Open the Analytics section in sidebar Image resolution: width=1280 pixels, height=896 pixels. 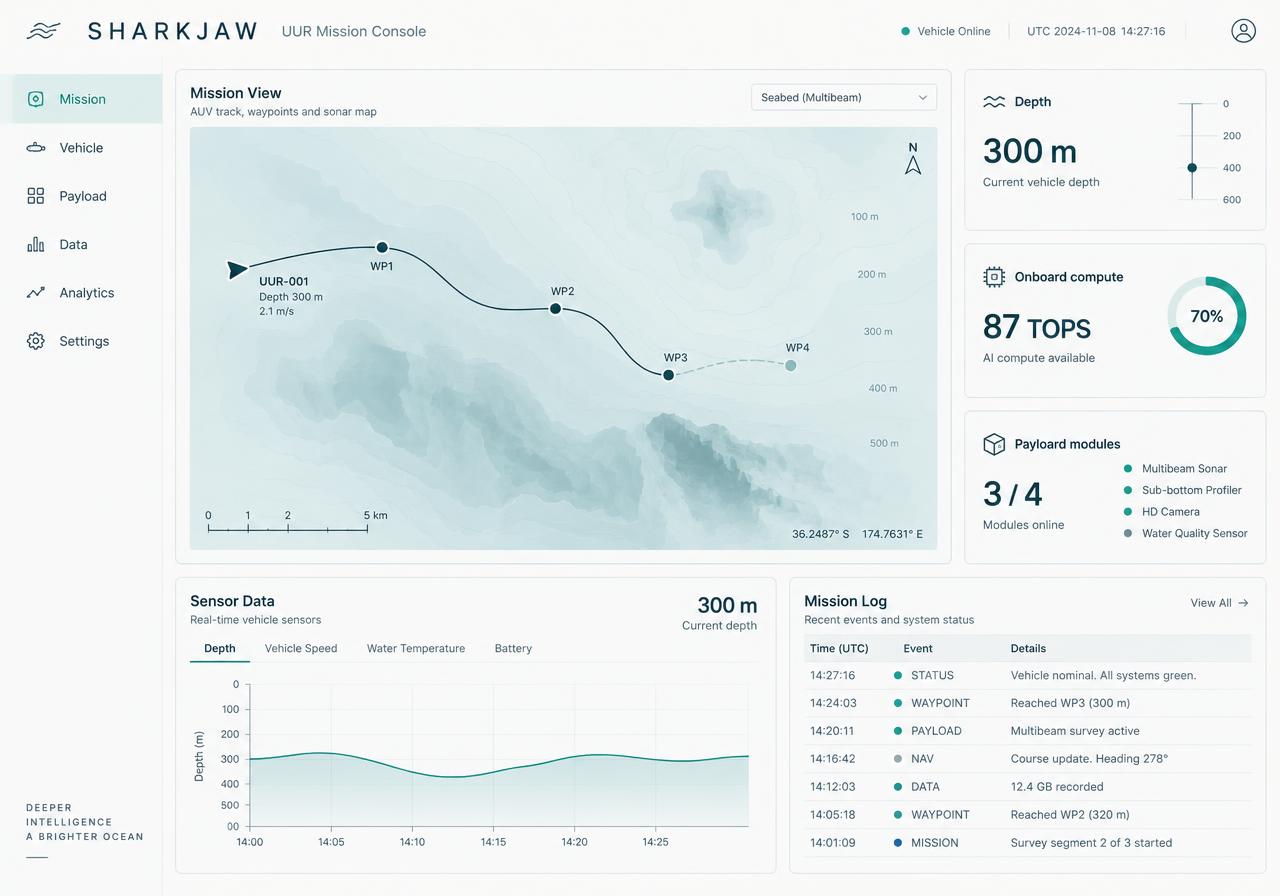[x=81, y=293]
